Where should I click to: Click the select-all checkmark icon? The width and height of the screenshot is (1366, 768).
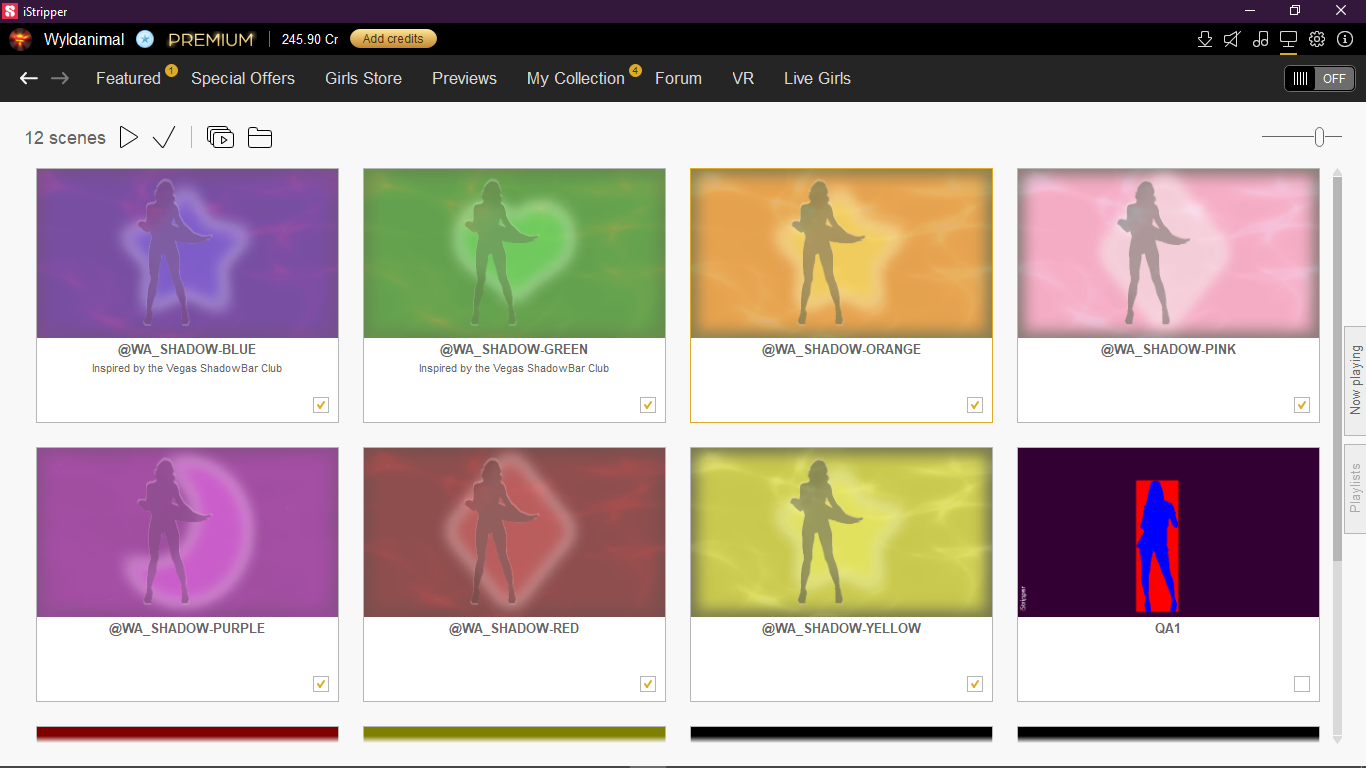[164, 137]
